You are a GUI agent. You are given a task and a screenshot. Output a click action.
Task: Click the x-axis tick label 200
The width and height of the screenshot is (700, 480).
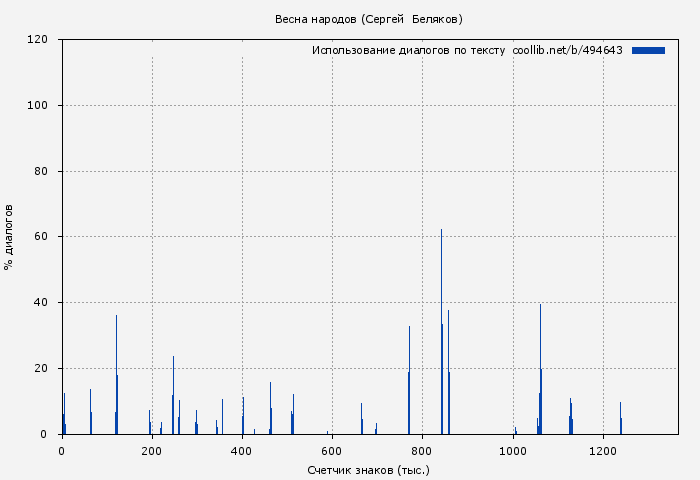click(x=152, y=451)
